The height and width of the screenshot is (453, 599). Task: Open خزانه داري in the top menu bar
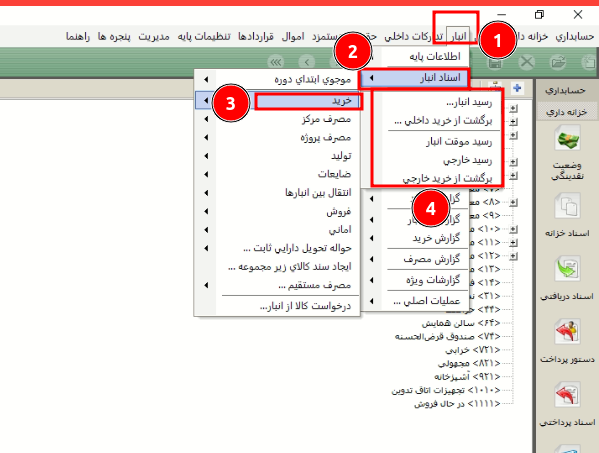pos(532,36)
